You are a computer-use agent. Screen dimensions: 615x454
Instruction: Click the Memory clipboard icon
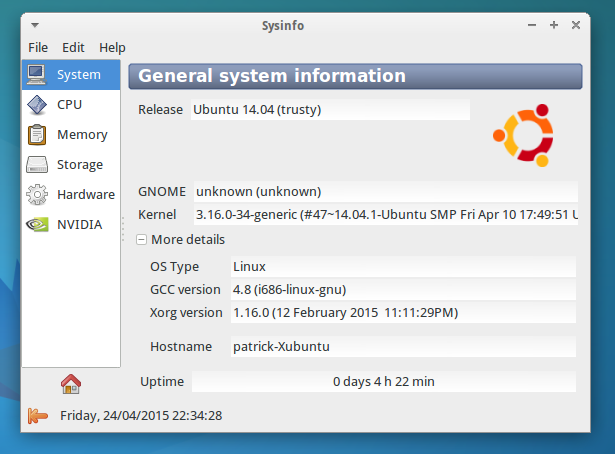pyautogui.click(x=37, y=134)
